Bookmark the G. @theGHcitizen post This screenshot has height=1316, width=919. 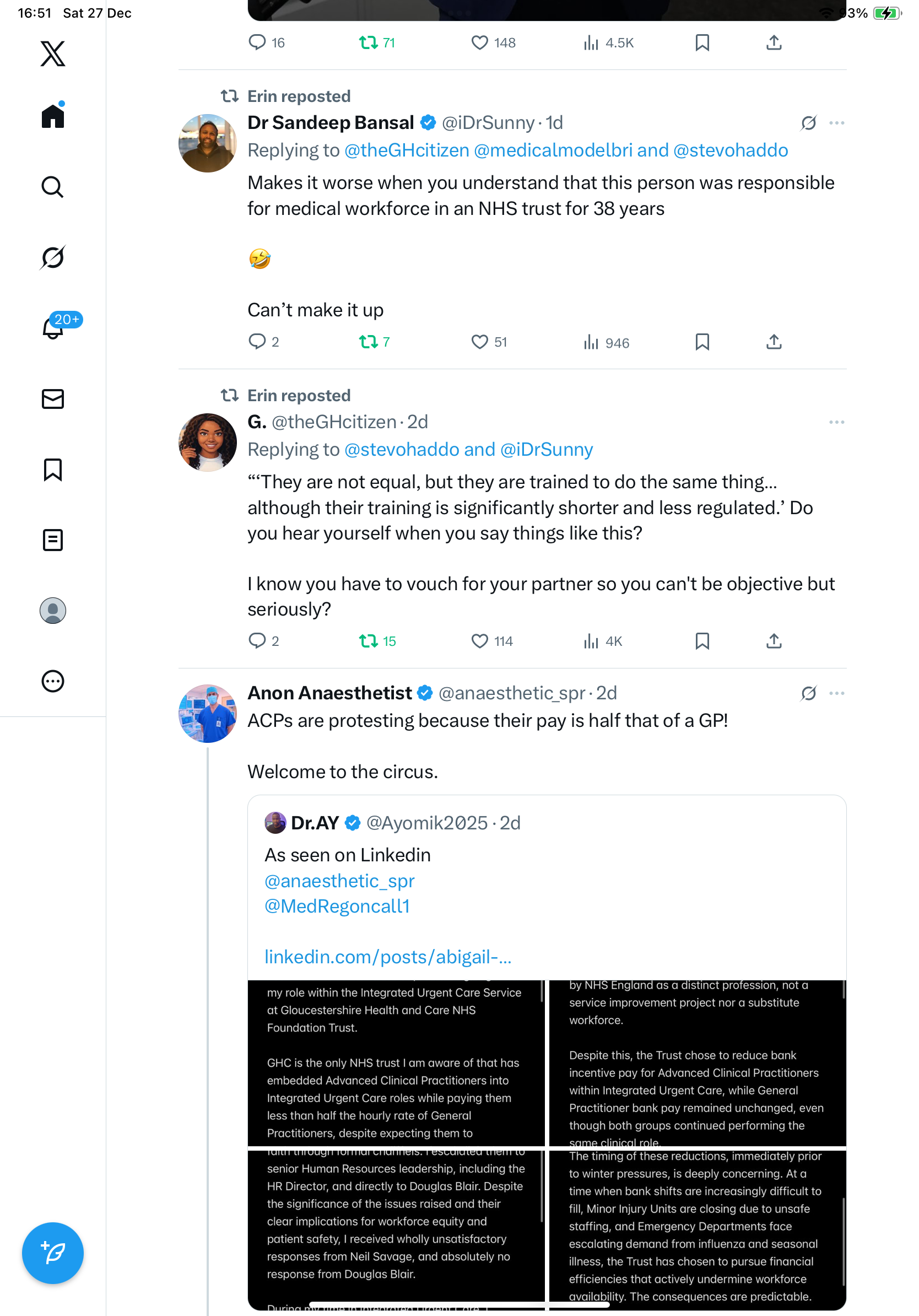[x=702, y=641]
